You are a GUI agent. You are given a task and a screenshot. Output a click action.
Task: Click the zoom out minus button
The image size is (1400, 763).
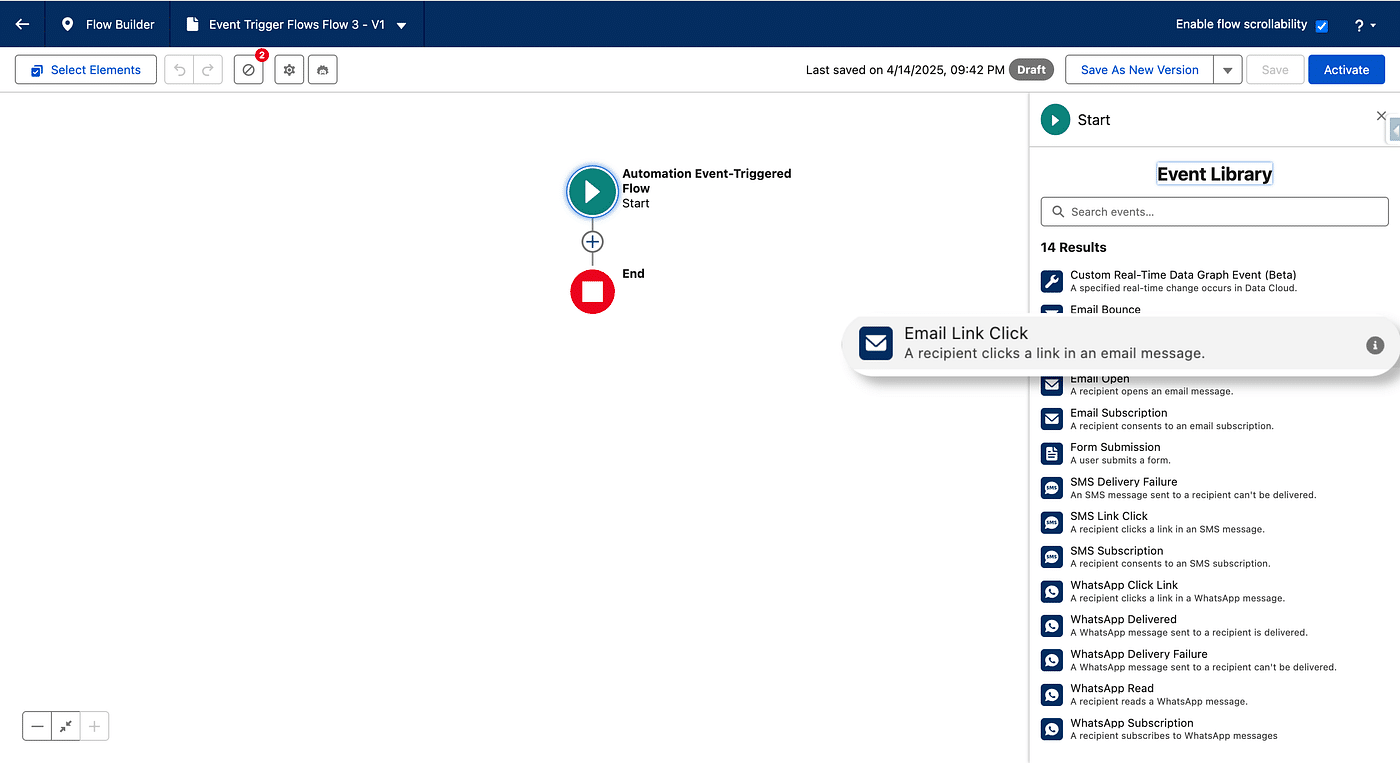38,727
